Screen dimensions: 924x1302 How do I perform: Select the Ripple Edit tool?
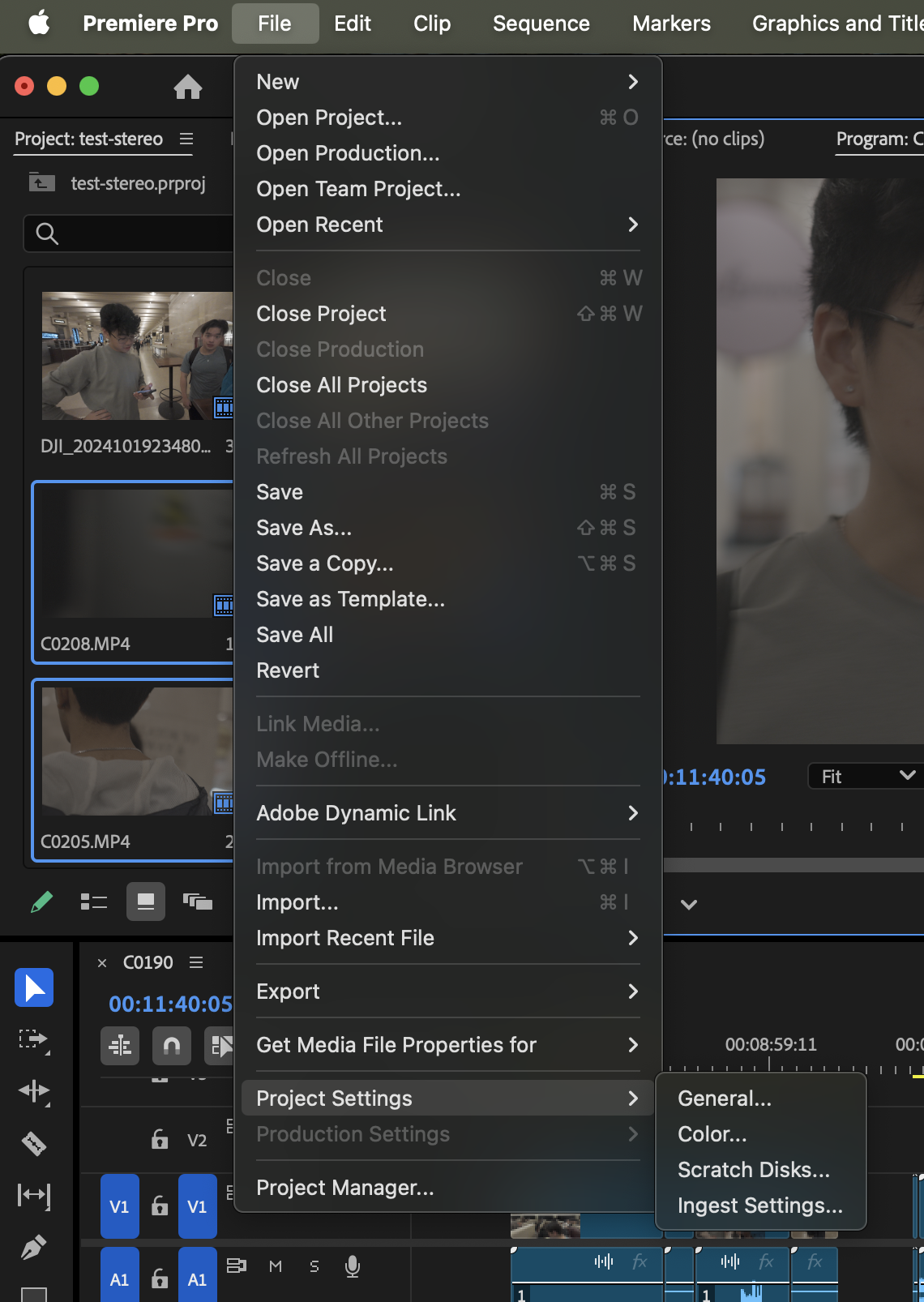[x=34, y=1091]
